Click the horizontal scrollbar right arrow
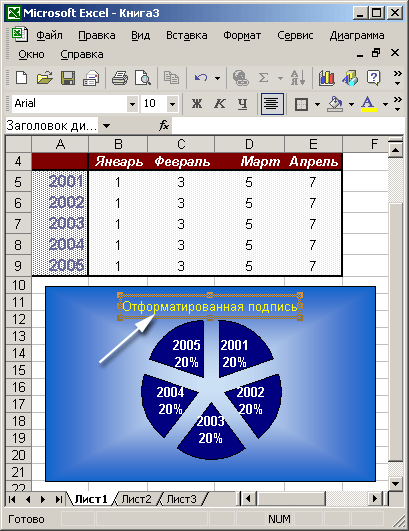 [x=375, y=498]
